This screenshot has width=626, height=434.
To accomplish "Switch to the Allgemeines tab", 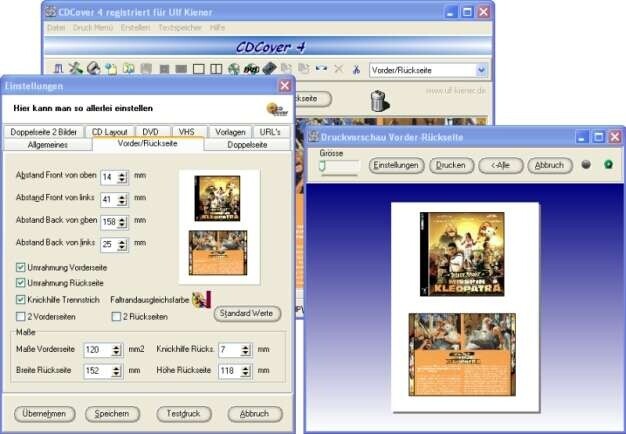I will (x=48, y=145).
